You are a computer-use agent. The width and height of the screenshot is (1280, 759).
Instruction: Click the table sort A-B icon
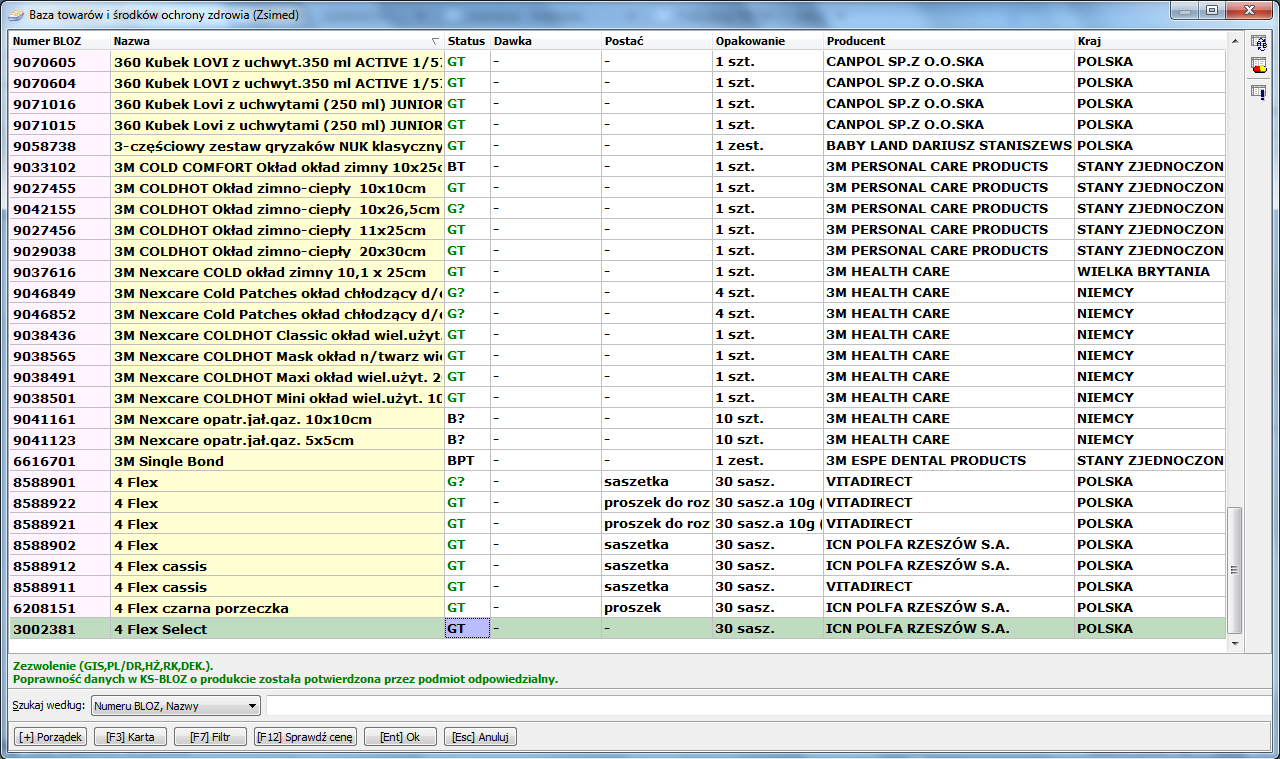click(x=1258, y=42)
